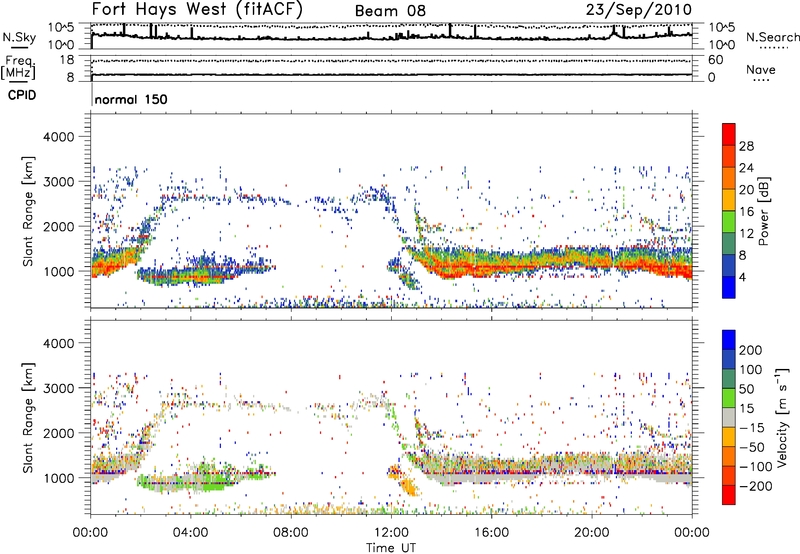800x554 pixels.
Task: Click the "Beam 08" label
Action: pyautogui.click(x=390, y=11)
